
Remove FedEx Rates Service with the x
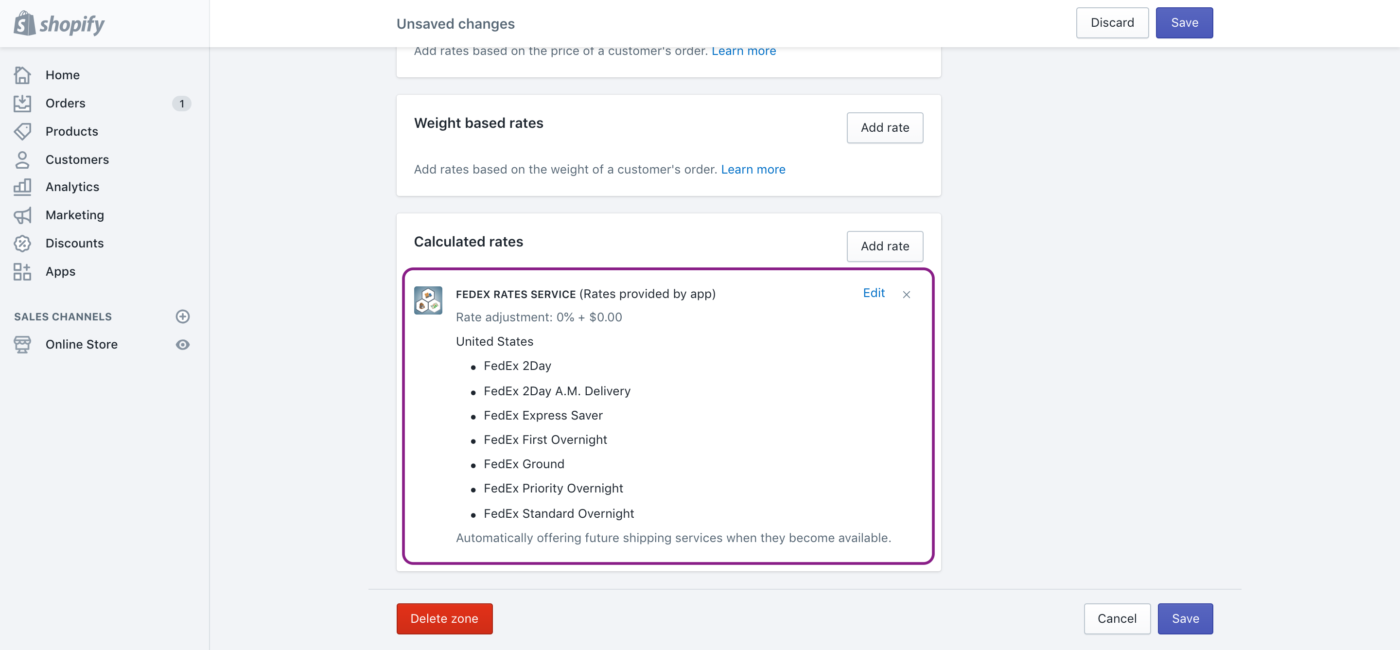[906, 294]
